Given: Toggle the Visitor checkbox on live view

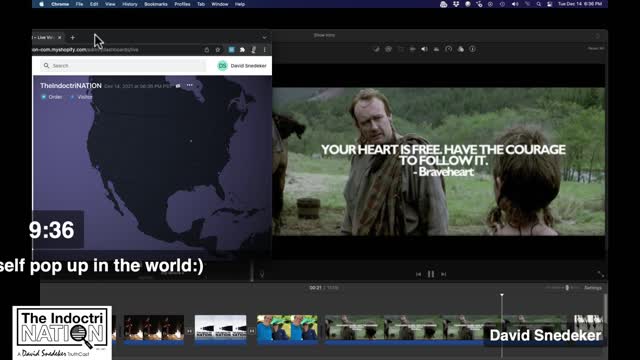Looking at the screenshot, I should tap(73, 97).
